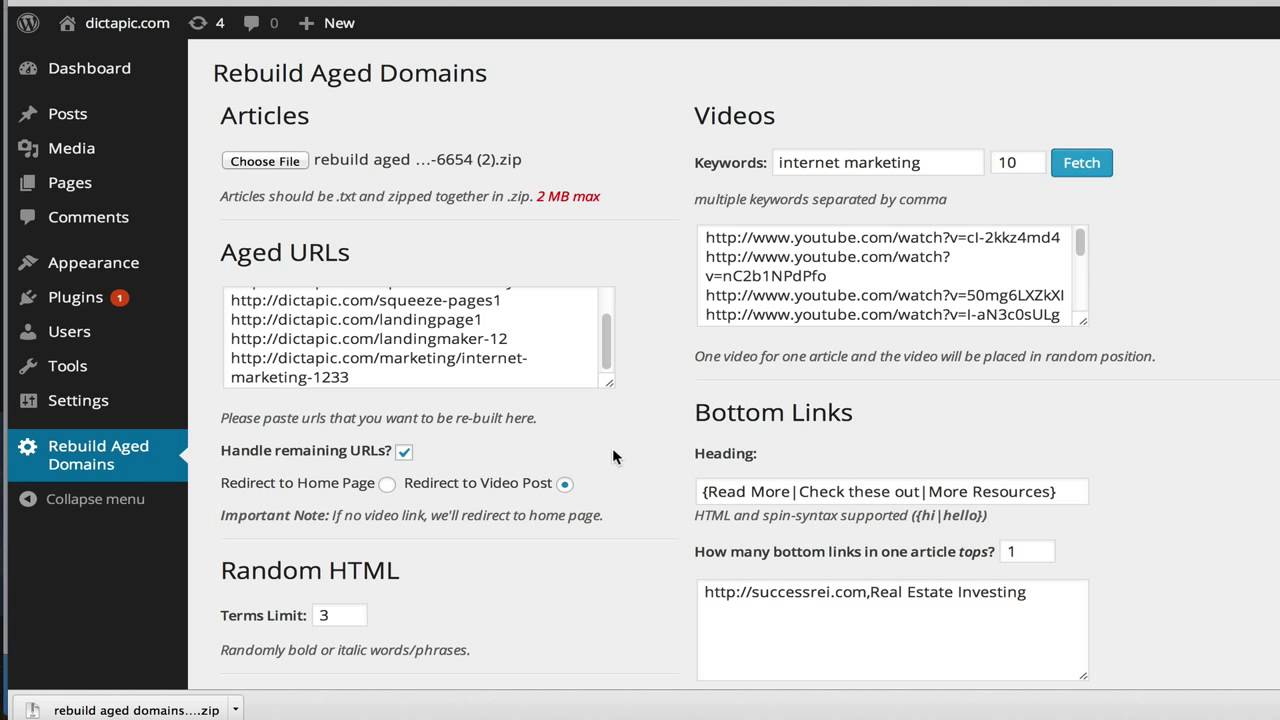
Task: Open Appearance menu item
Action: 93,263
